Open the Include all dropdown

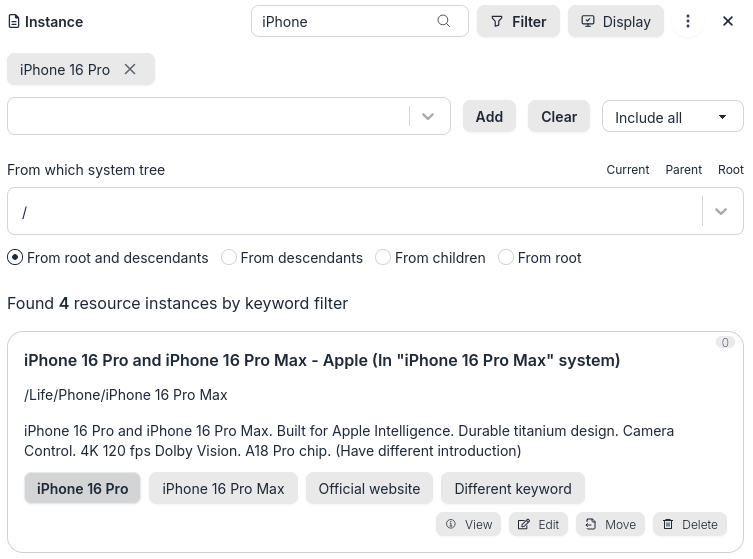(x=672, y=117)
